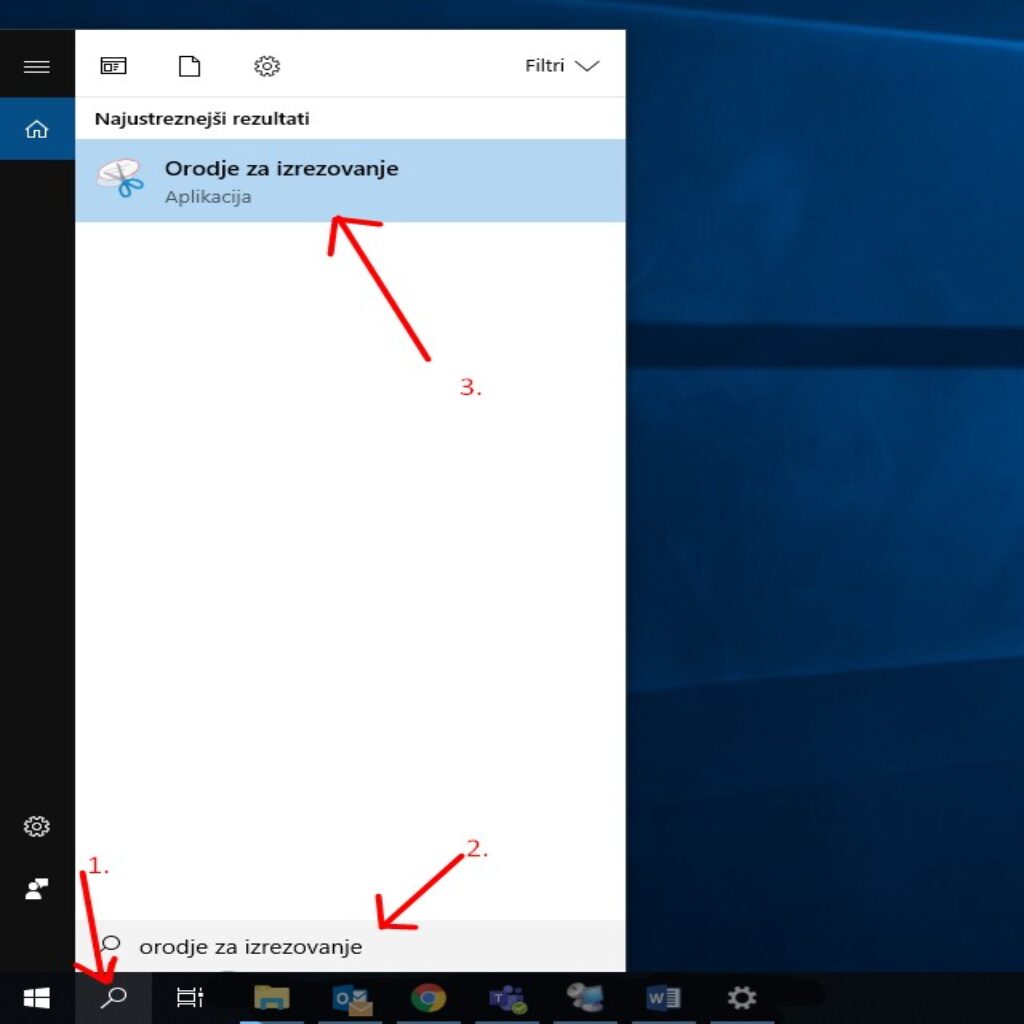Image resolution: width=1024 pixels, height=1024 pixels.
Task: Click the taskbar search magnifier icon
Action: coord(114,998)
